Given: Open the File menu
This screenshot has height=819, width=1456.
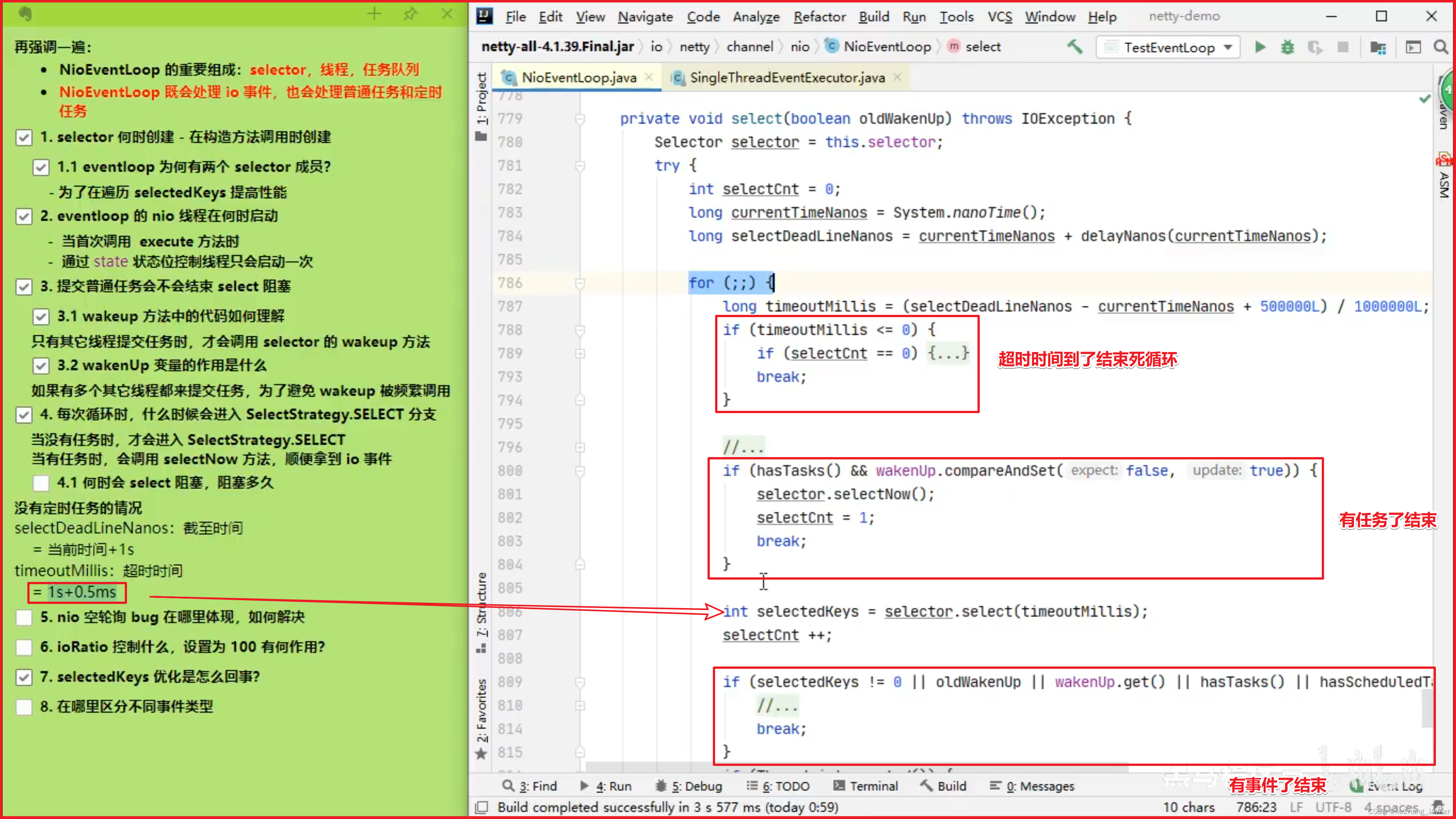Looking at the screenshot, I should (515, 16).
